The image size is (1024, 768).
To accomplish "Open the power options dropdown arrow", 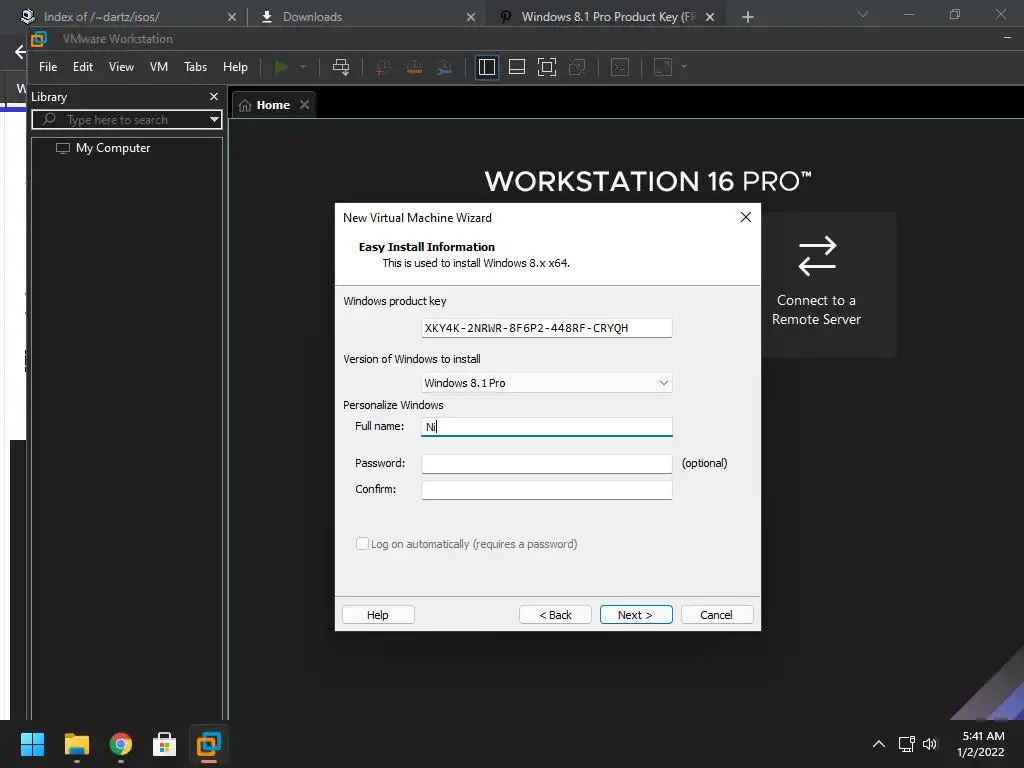I will [303, 67].
